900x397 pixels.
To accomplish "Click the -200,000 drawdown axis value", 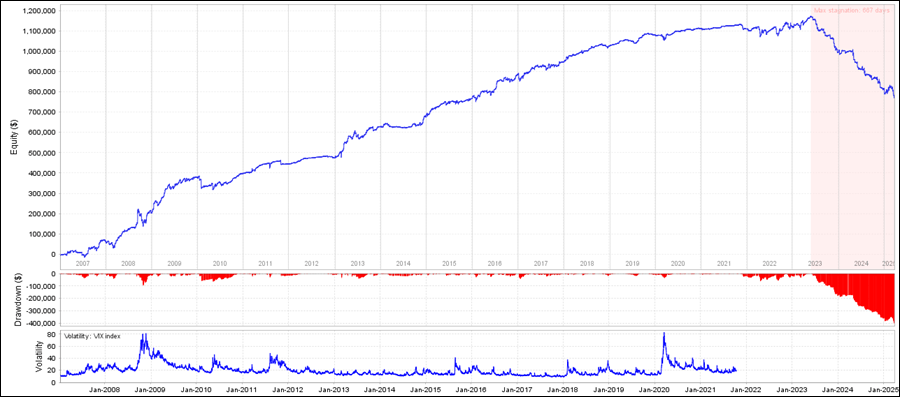I will click(x=41, y=298).
